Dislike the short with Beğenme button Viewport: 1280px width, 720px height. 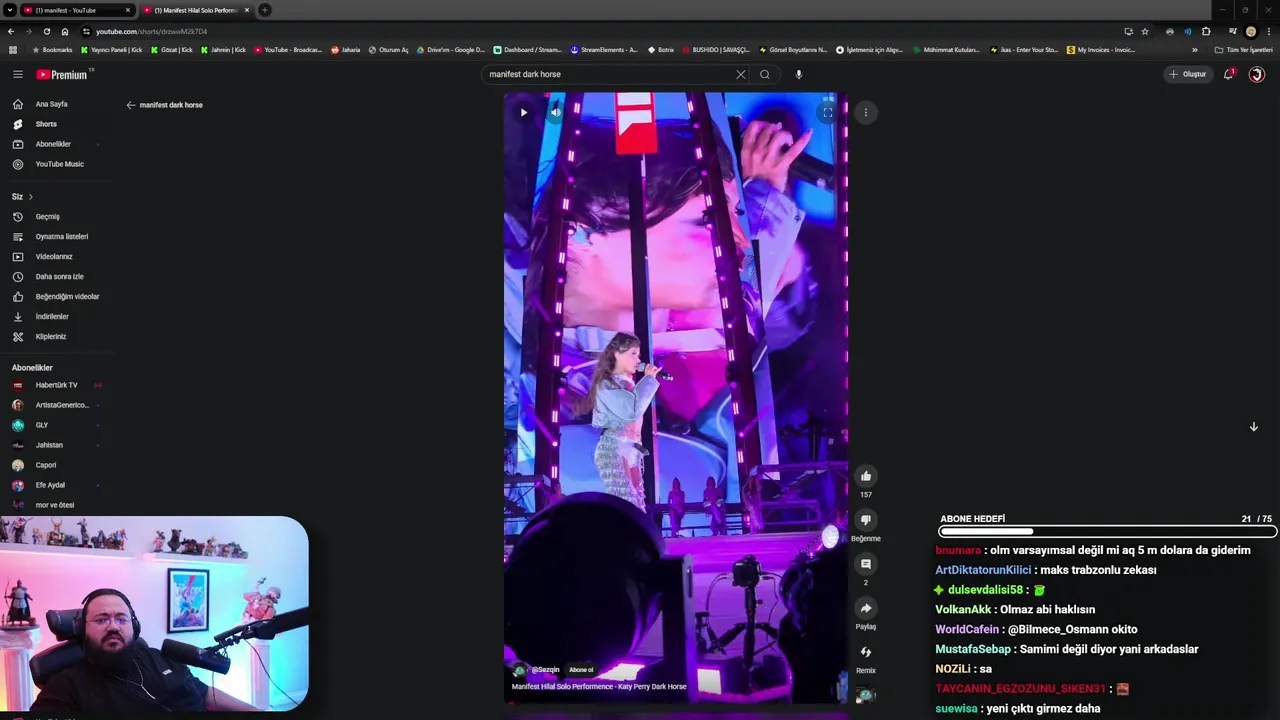point(866,520)
